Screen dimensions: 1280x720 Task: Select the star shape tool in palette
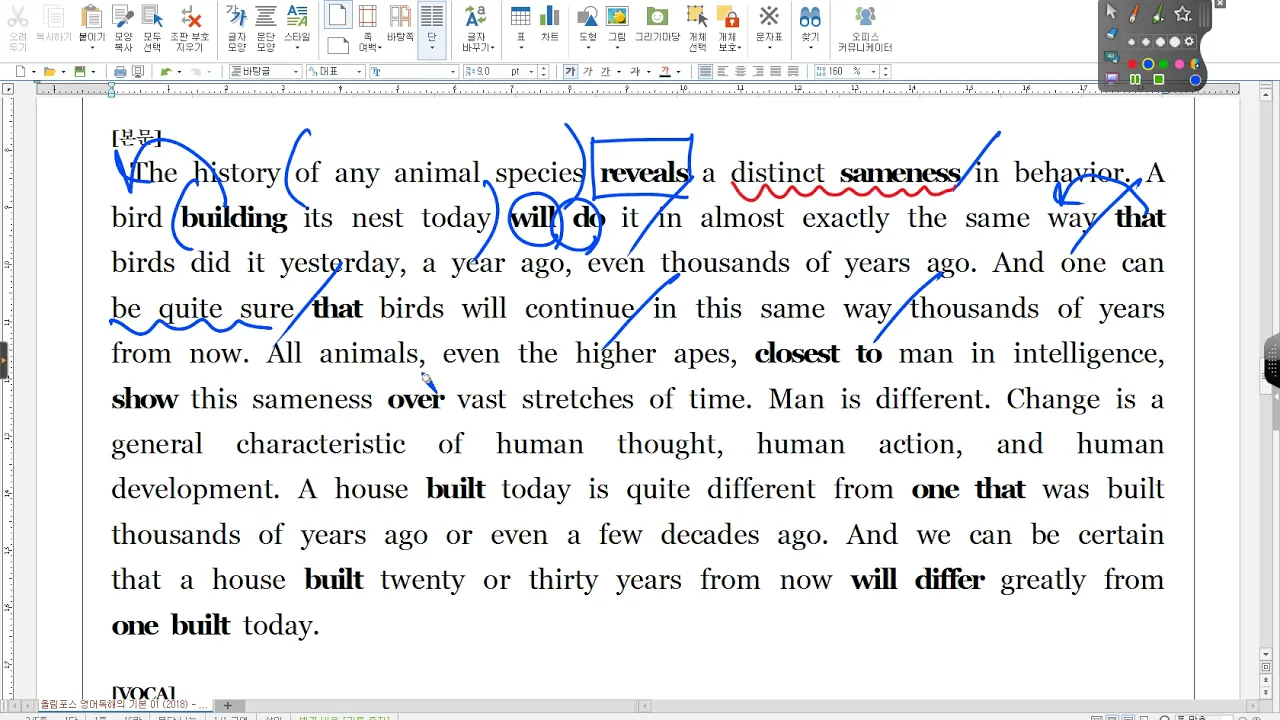[x=1183, y=13]
